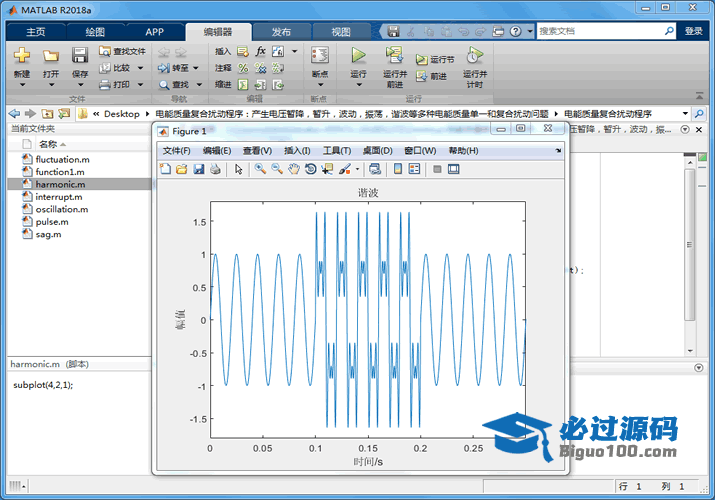Switch to the APP tab
Viewport: 715px width, 500px height.
click(155, 31)
